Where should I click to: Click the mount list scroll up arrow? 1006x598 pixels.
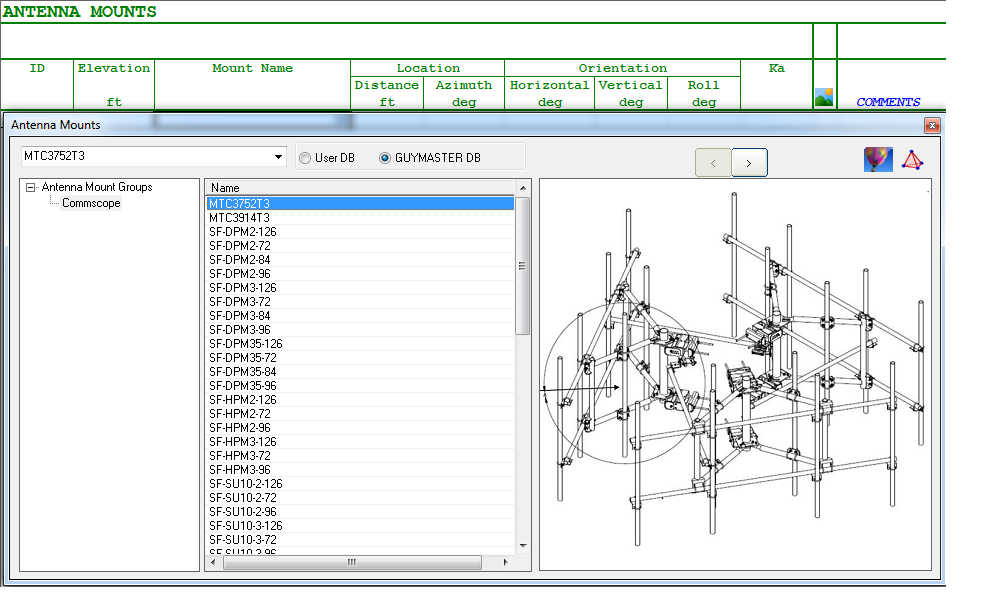click(523, 188)
